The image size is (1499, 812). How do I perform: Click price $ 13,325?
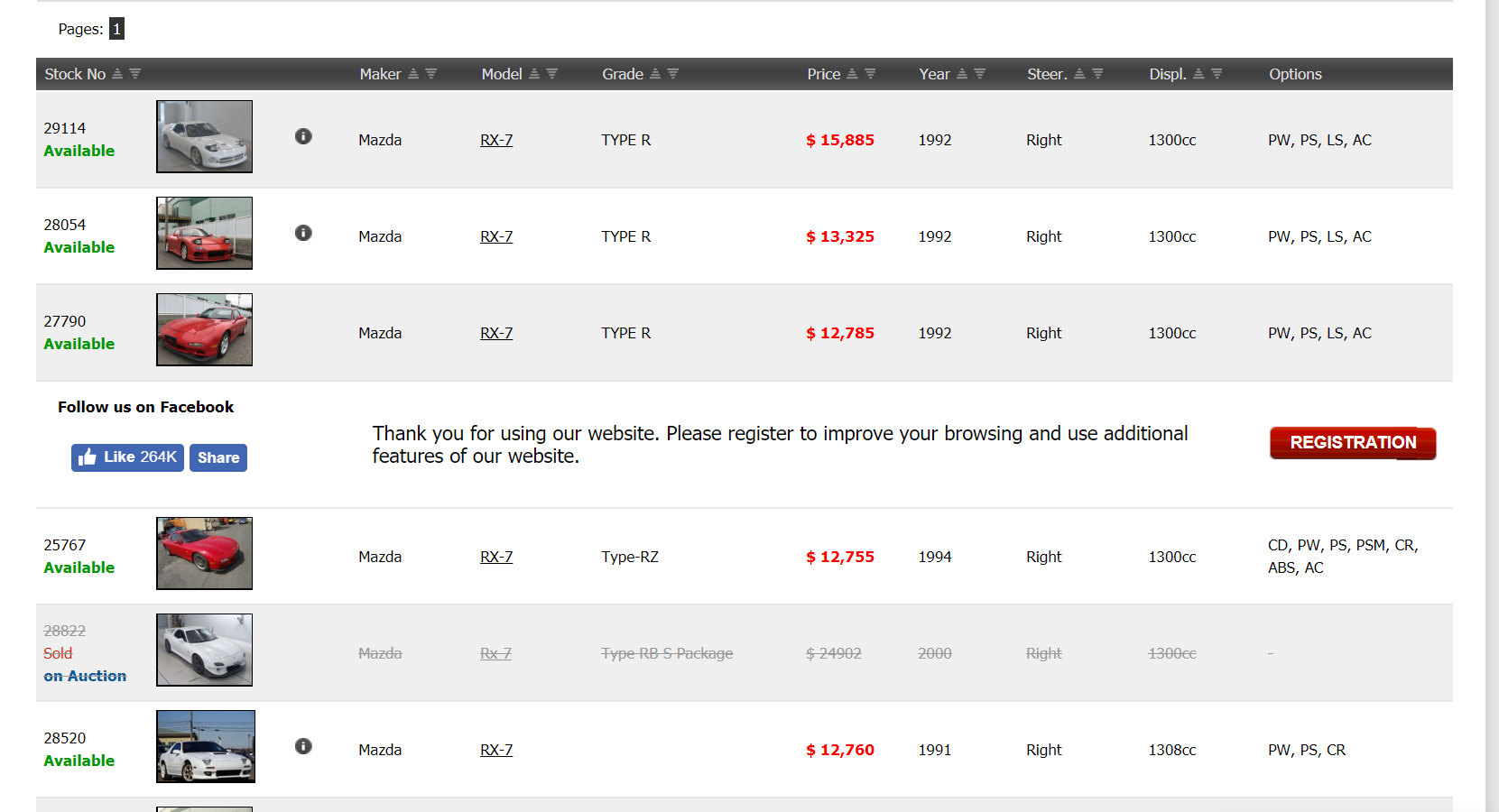(840, 236)
